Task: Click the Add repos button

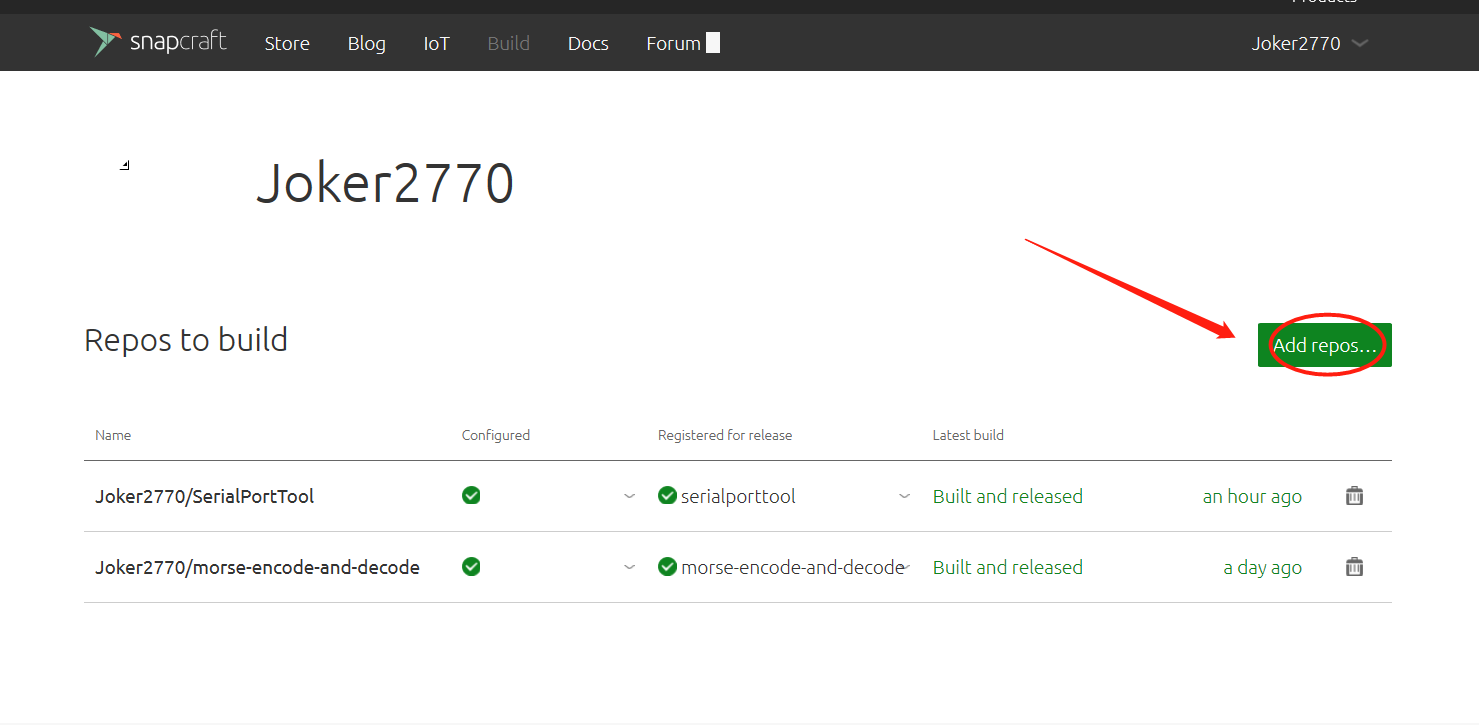Action: [x=1324, y=345]
